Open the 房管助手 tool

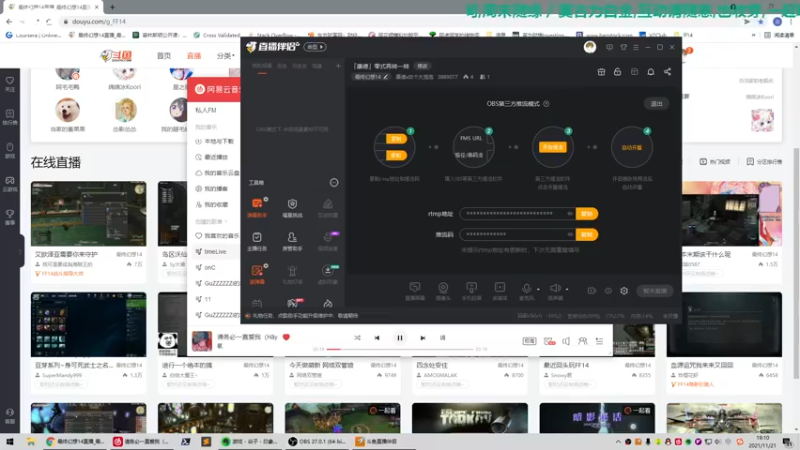click(x=292, y=241)
